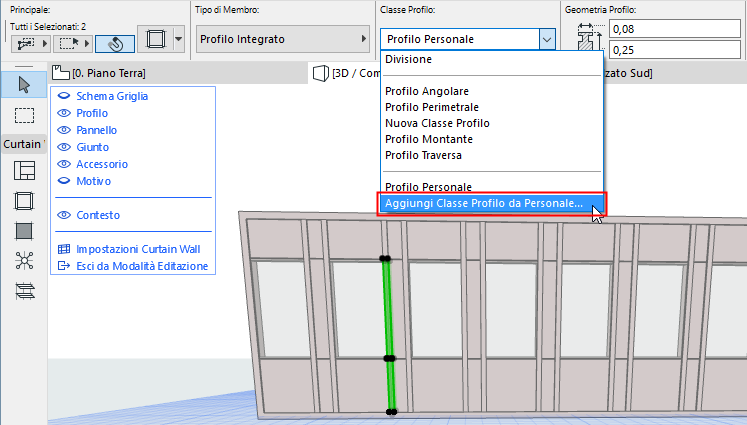This screenshot has height=425, width=747.
Task: Select the Marquee tool in the toolbox
Action: point(24,115)
